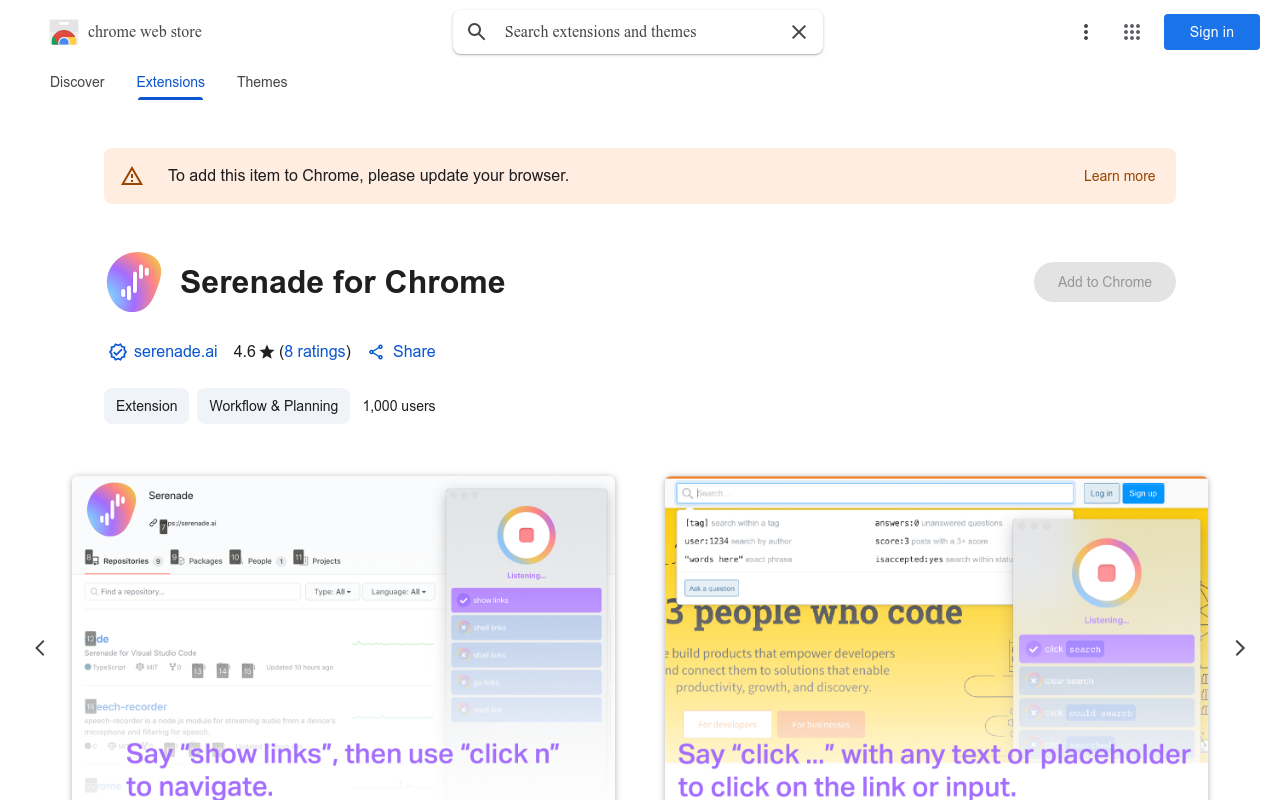
Task: Open the Themes tab
Action: coord(262,82)
